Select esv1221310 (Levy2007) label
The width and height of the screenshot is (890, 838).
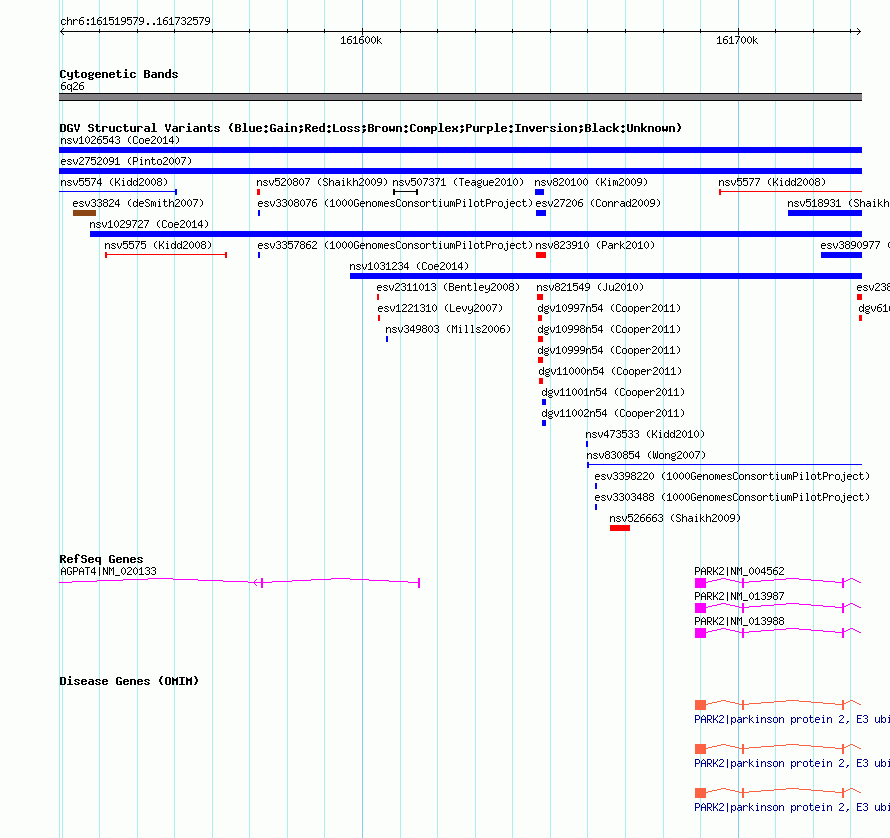click(x=440, y=308)
